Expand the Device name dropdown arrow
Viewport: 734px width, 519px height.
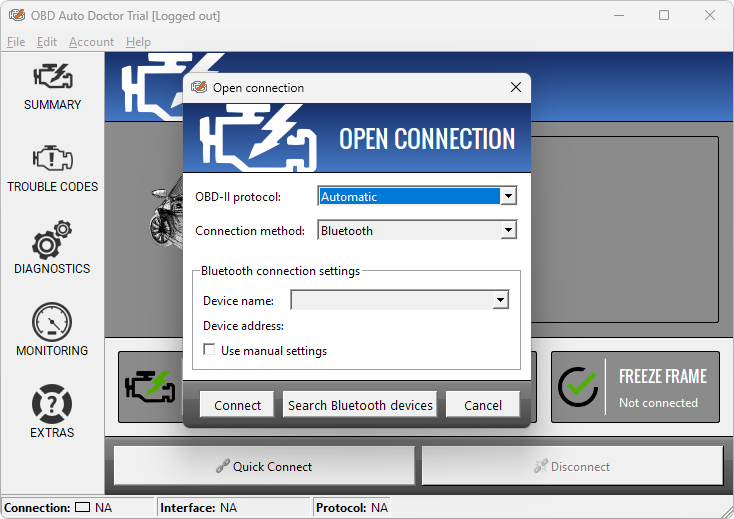pos(500,300)
